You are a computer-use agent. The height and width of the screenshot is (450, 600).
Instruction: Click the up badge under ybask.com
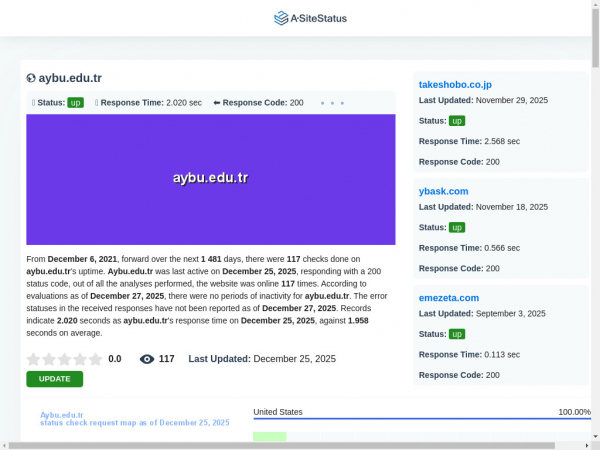[457, 227]
